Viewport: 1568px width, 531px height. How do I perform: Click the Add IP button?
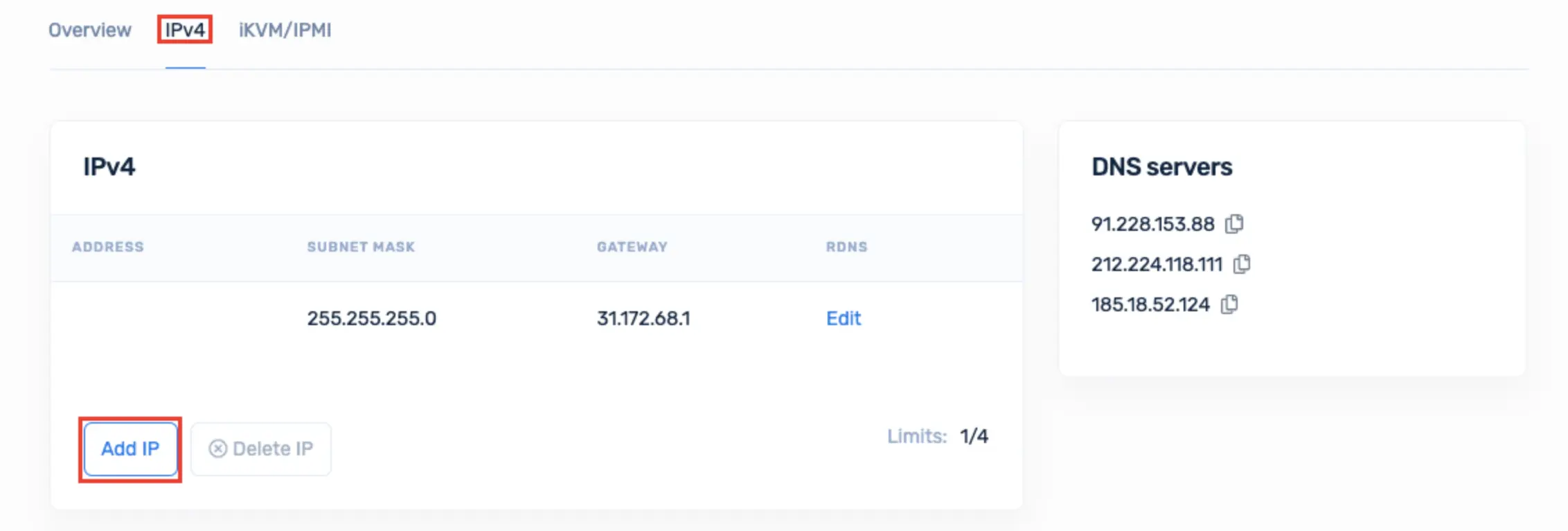(130, 449)
